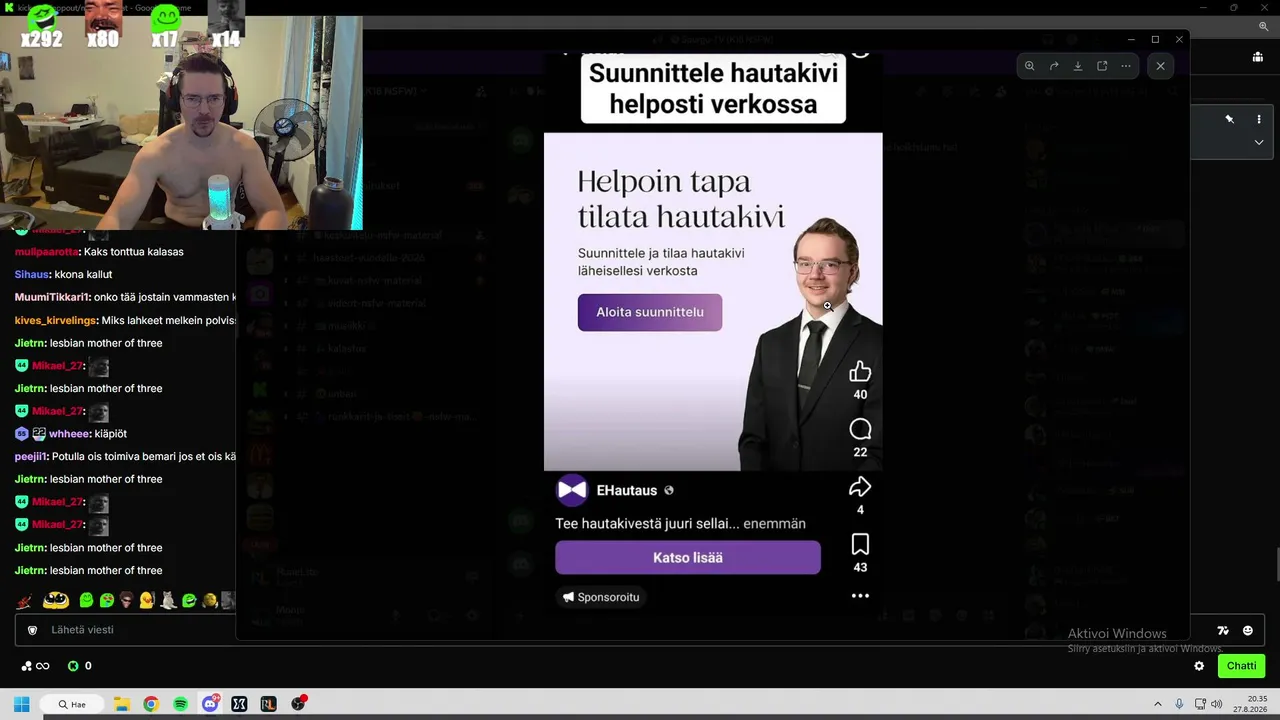Click username 'kives_kirvelings' in chat
Screen dimensions: 1280x720
(55, 320)
